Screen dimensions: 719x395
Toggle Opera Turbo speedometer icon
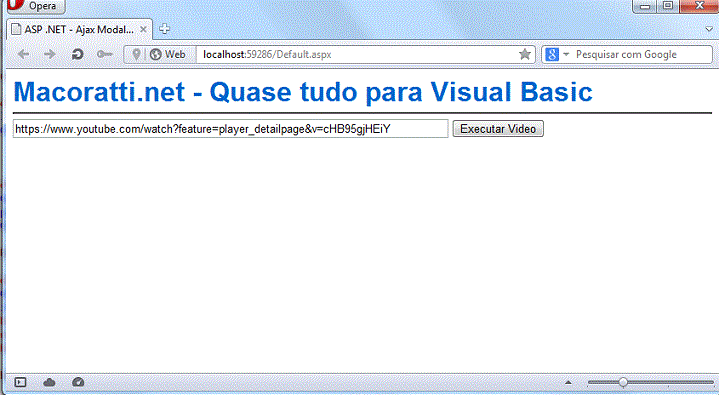[x=78, y=382]
